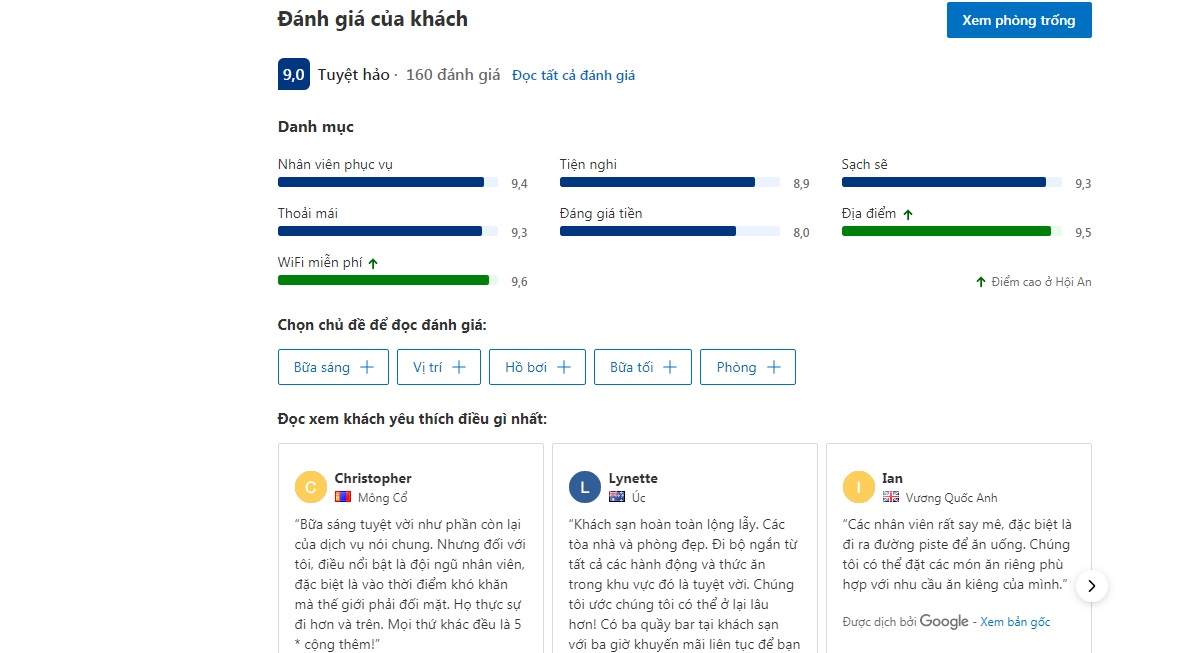Open the Xem bản gốc link
The height and width of the screenshot is (653, 1197).
tap(1015, 622)
